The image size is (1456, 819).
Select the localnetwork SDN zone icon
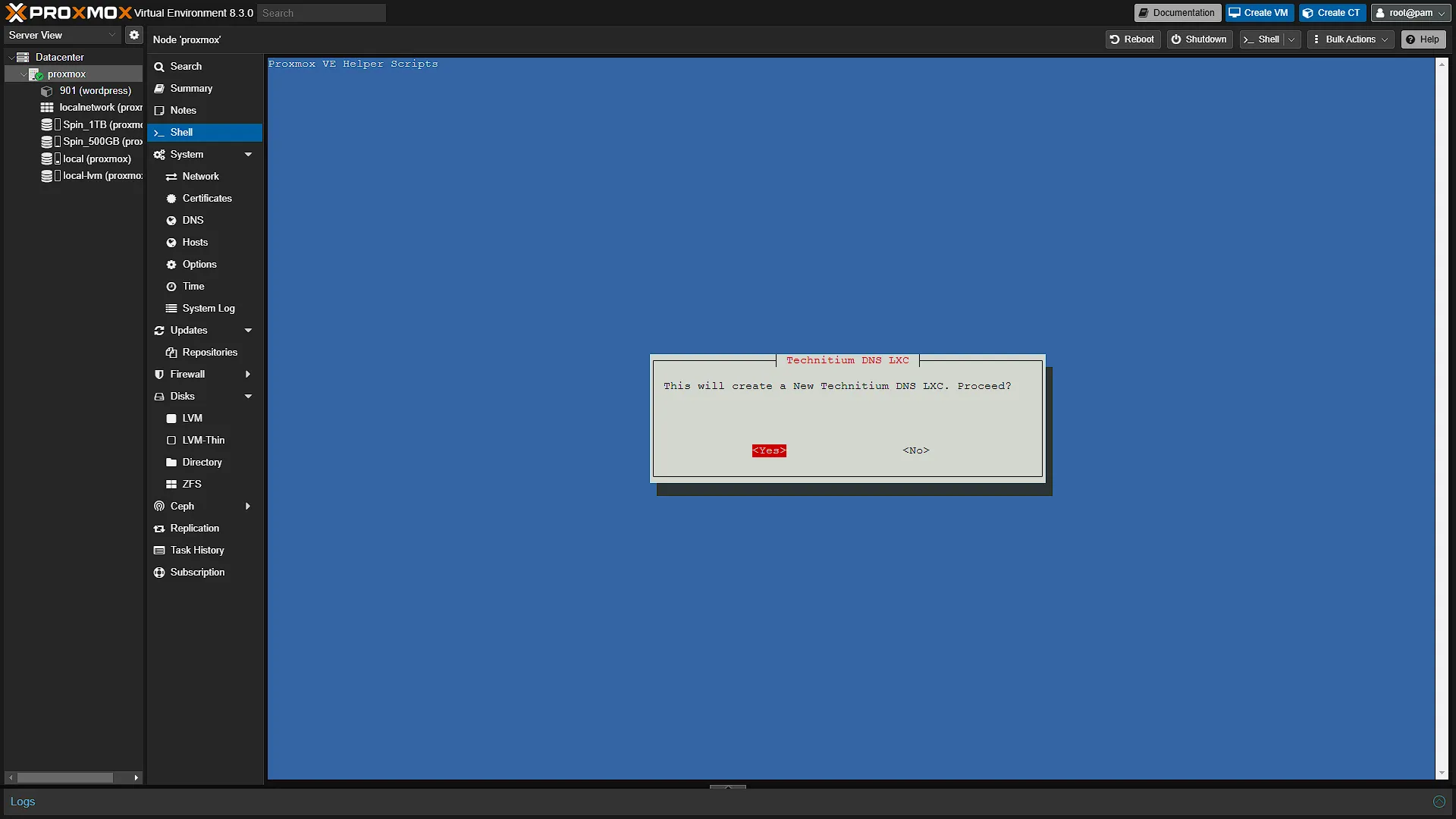pos(47,108)
